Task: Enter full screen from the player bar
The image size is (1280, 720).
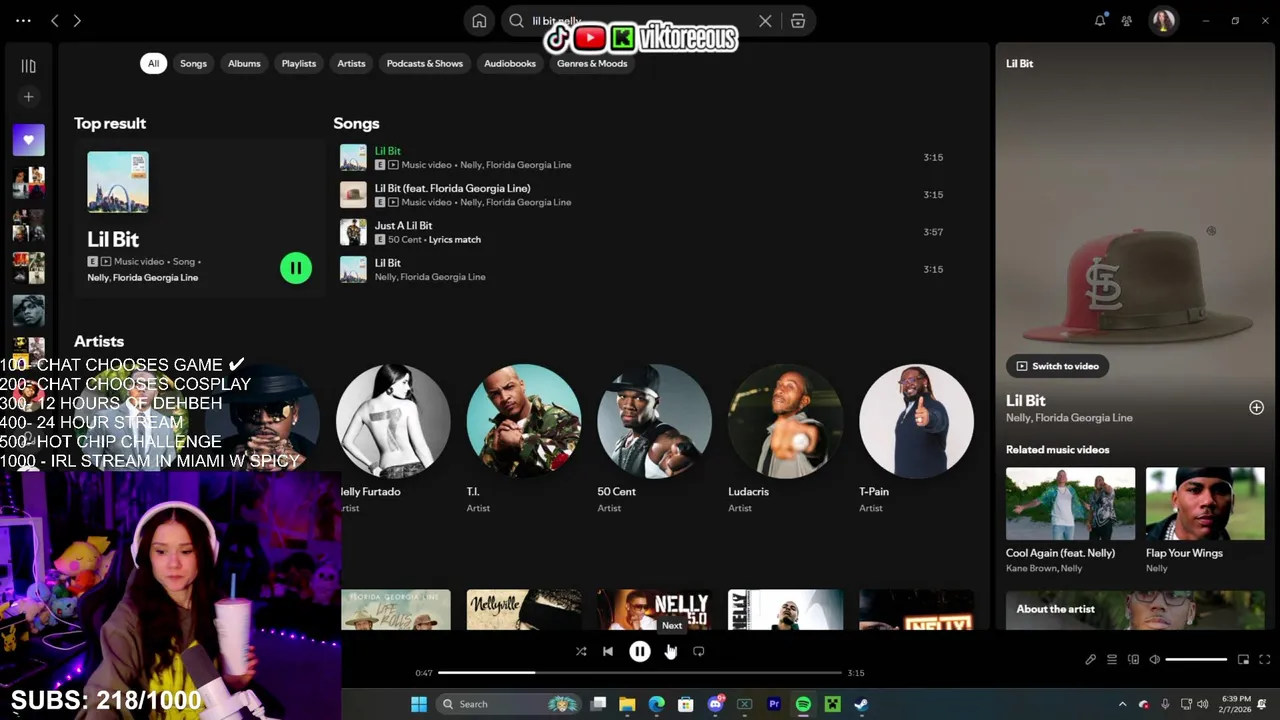Action: [1265, 659]
